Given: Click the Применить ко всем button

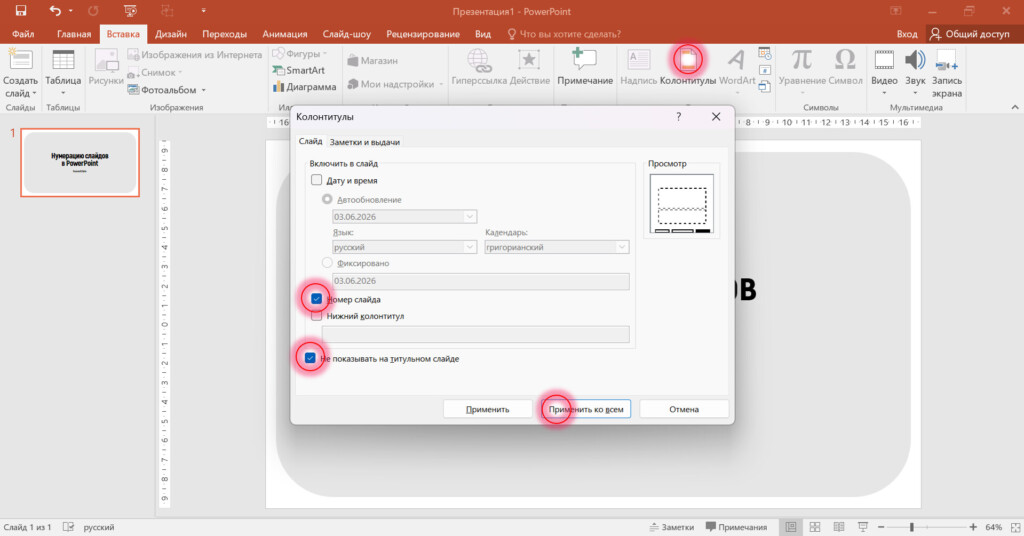Looking at the screenshot, I should (x=586, y=409).
